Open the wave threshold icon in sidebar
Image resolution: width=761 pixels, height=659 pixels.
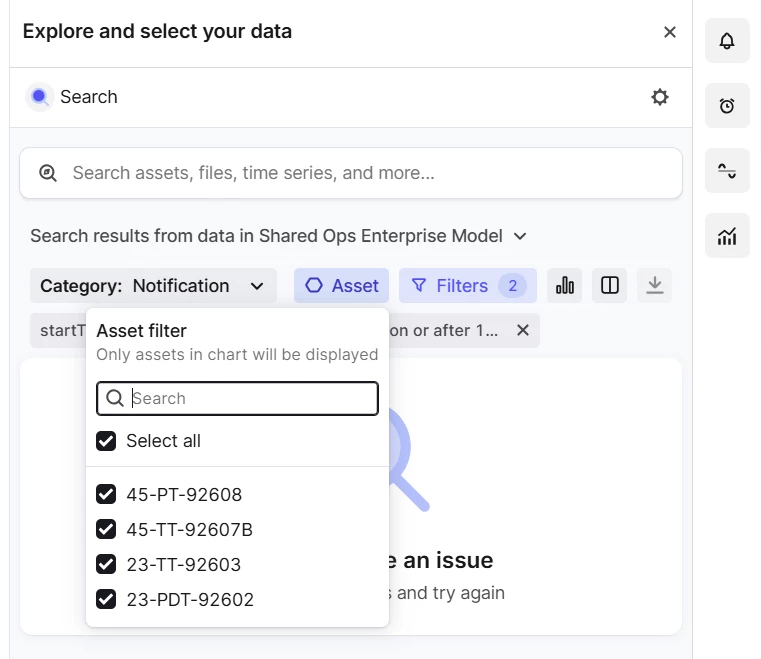click(x=727, y=171)
